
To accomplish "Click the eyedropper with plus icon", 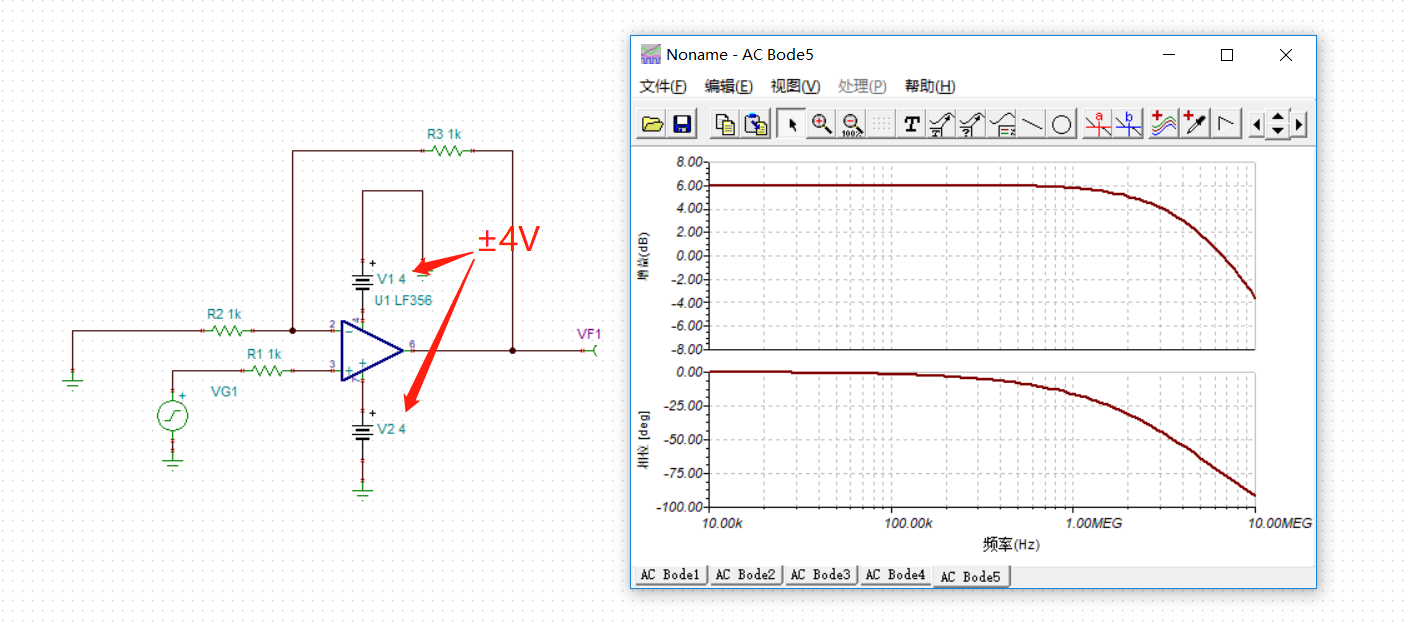I will pos(1194,124).
